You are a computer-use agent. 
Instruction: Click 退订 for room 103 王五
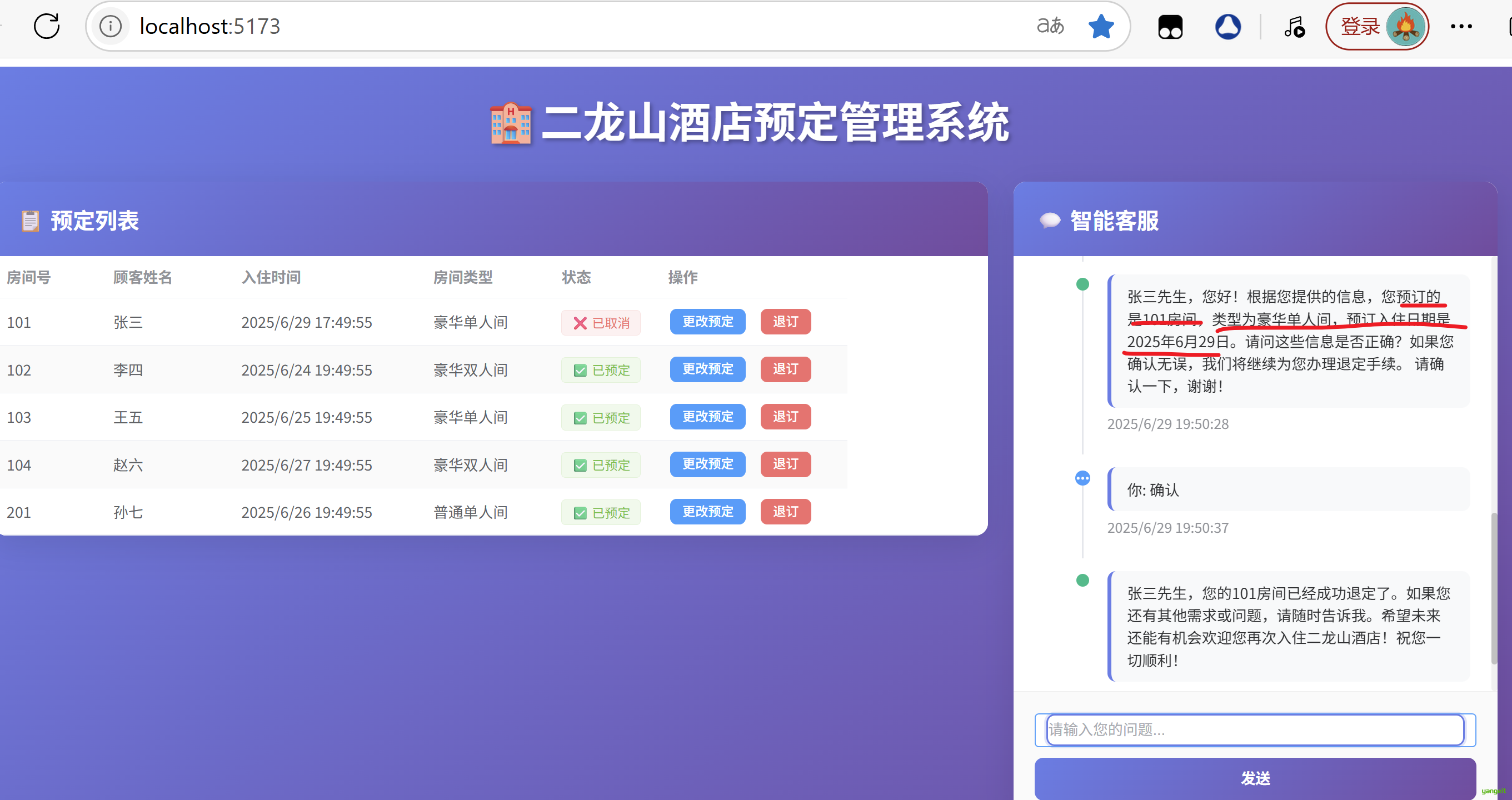click(x=785, y=417)
